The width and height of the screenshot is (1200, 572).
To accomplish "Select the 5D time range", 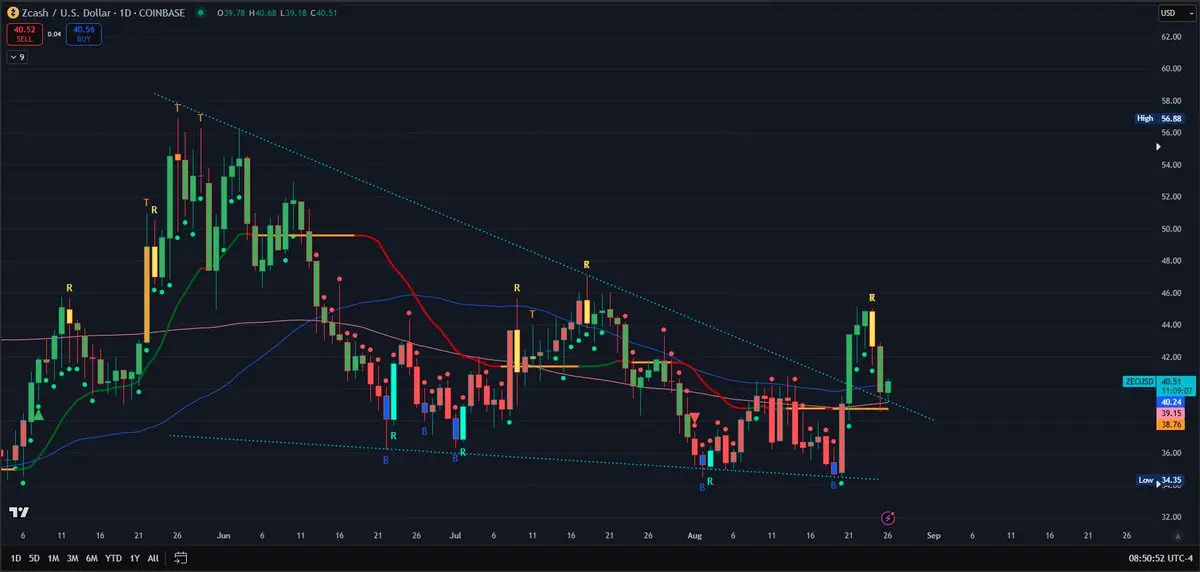I will pos(35,557).
